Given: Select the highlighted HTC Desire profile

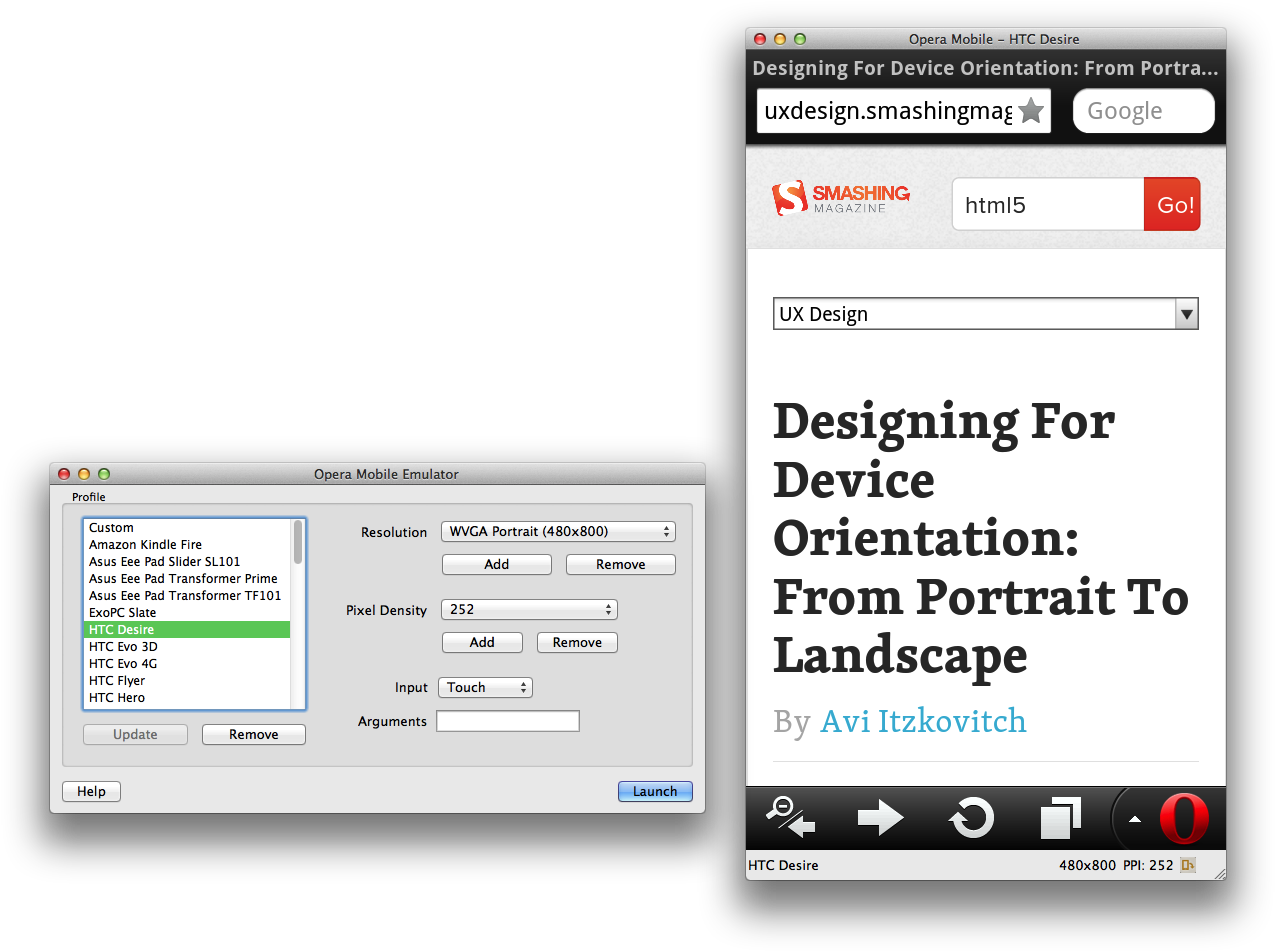Looking at the screenshot, I should (187, 630).
